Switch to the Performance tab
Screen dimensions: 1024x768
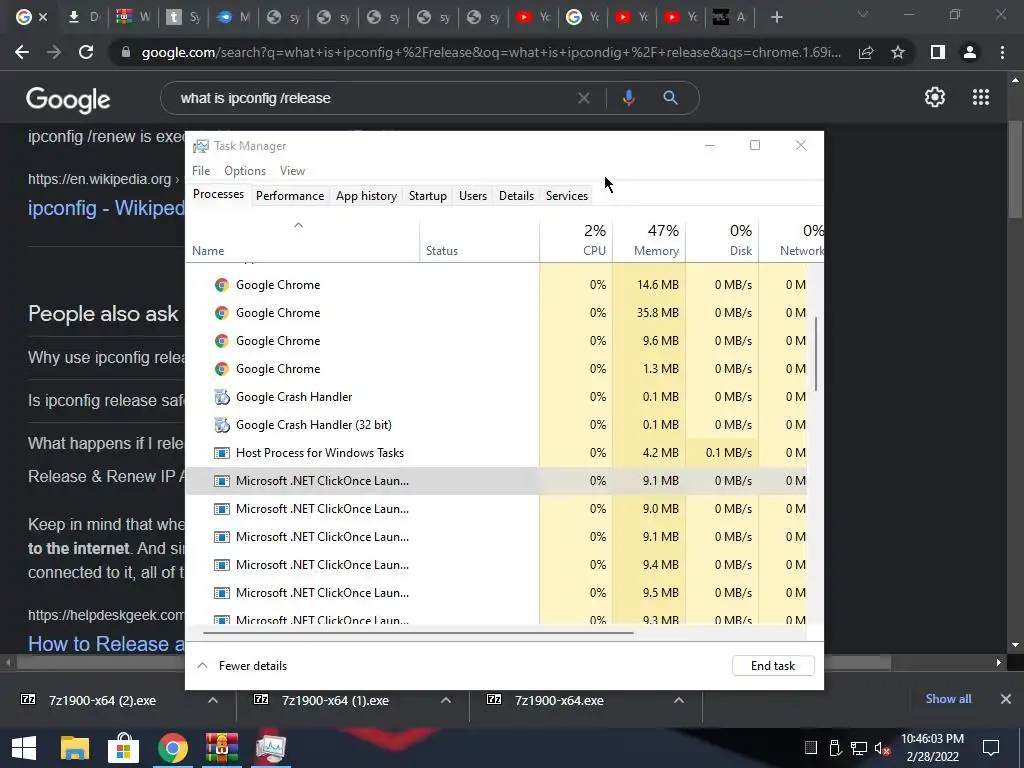(x=290, y=195)
